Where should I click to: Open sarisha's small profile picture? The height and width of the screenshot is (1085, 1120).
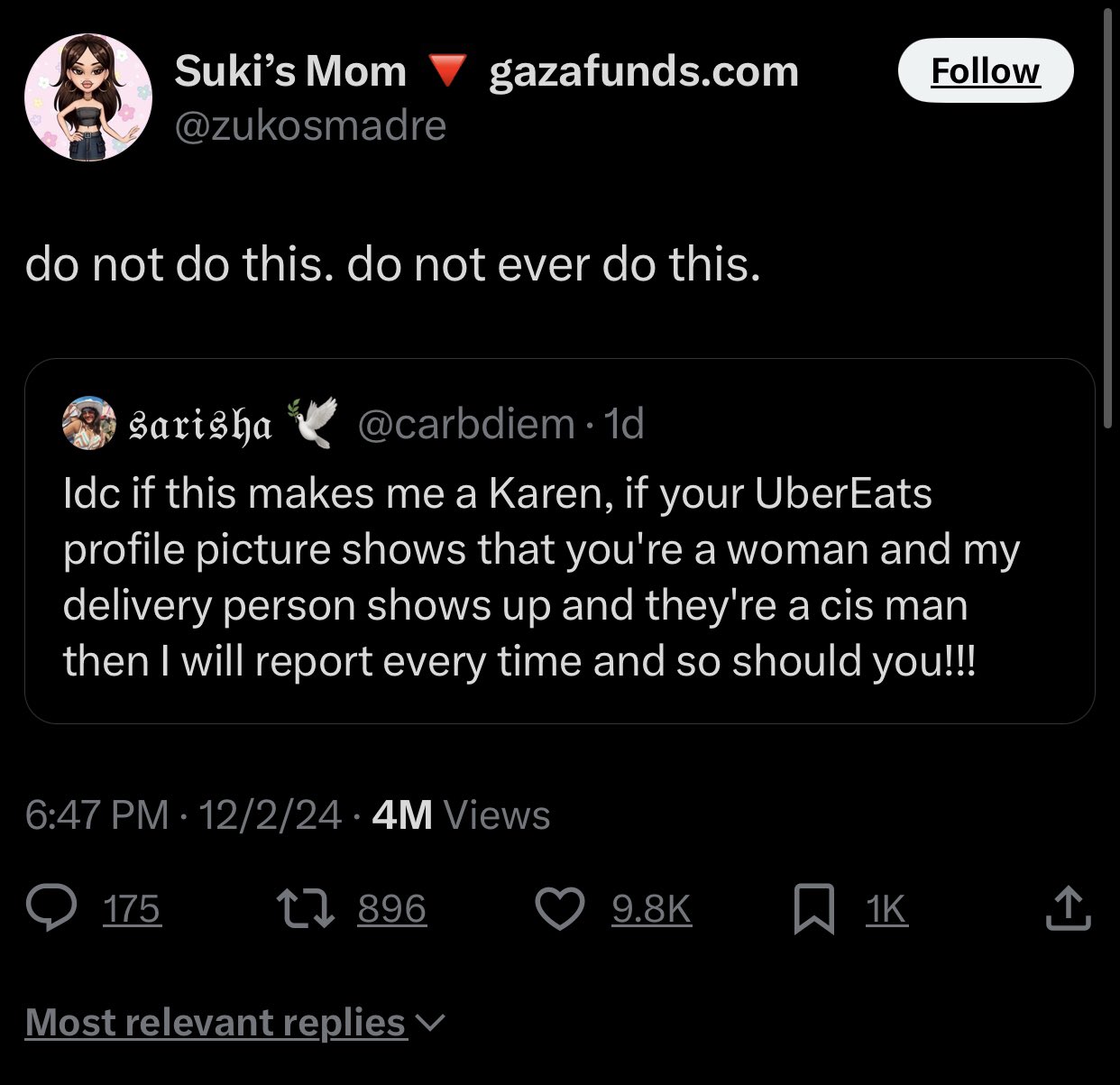(88, 423)
